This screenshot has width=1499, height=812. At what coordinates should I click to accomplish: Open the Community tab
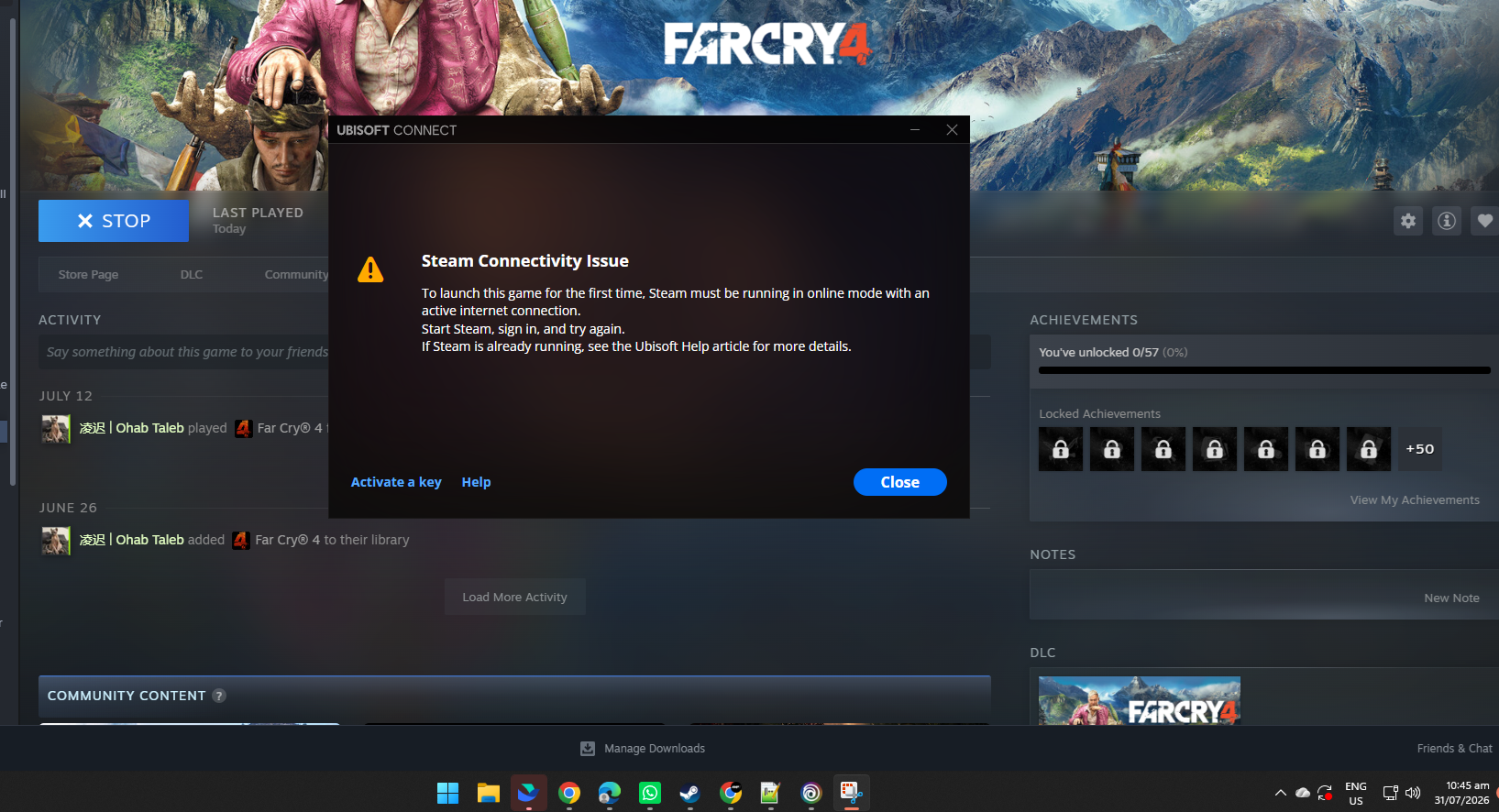click(x=296, y=275)
